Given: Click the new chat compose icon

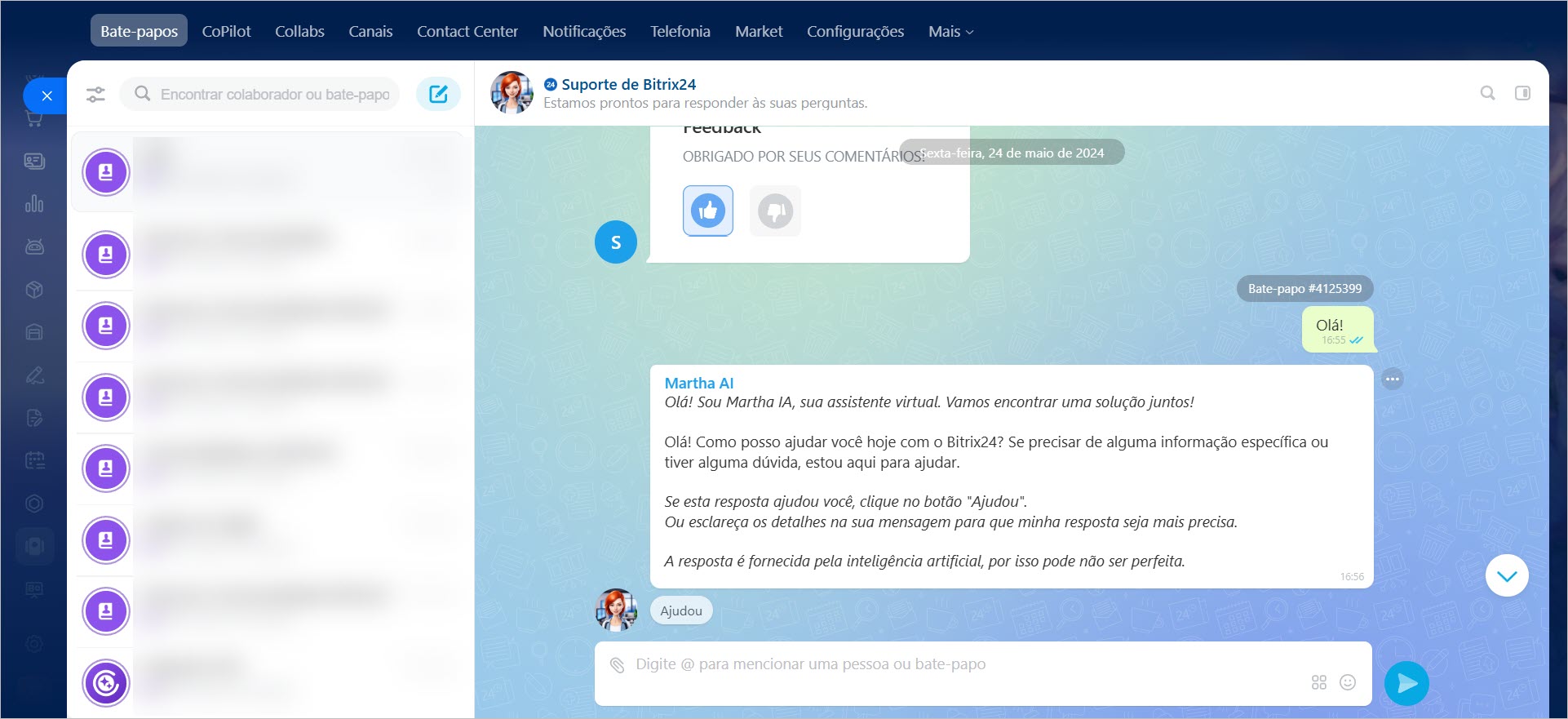Looking at the screenshot, I should point(438,94).
